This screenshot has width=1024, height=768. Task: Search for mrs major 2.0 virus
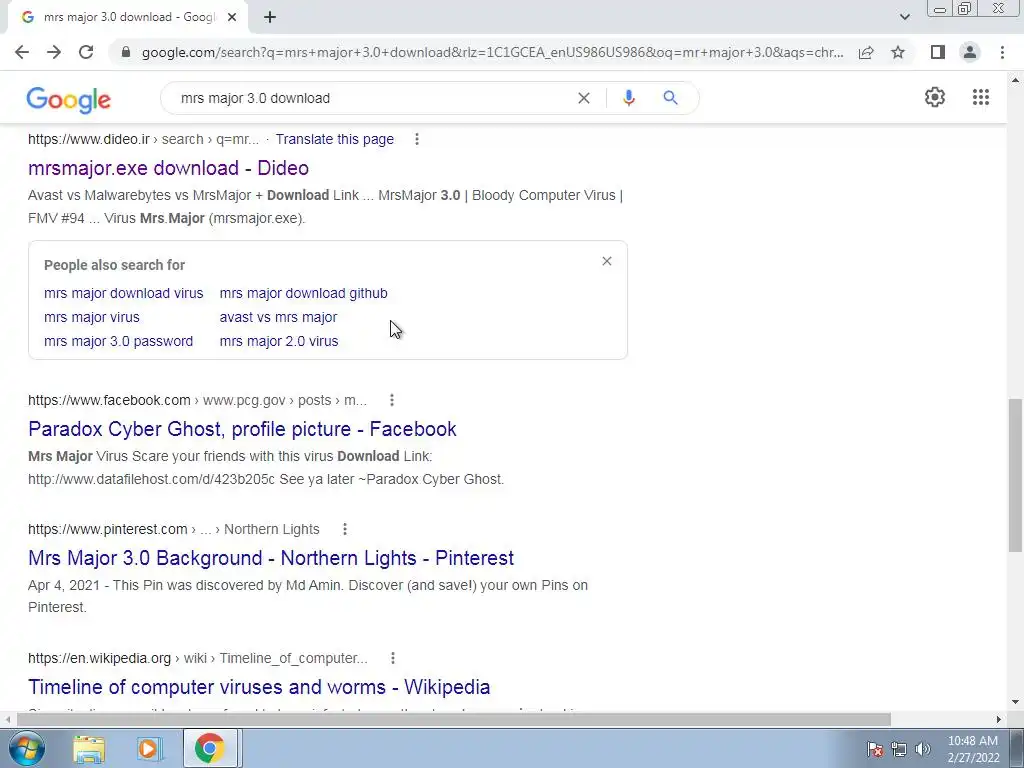click(279, 342)
